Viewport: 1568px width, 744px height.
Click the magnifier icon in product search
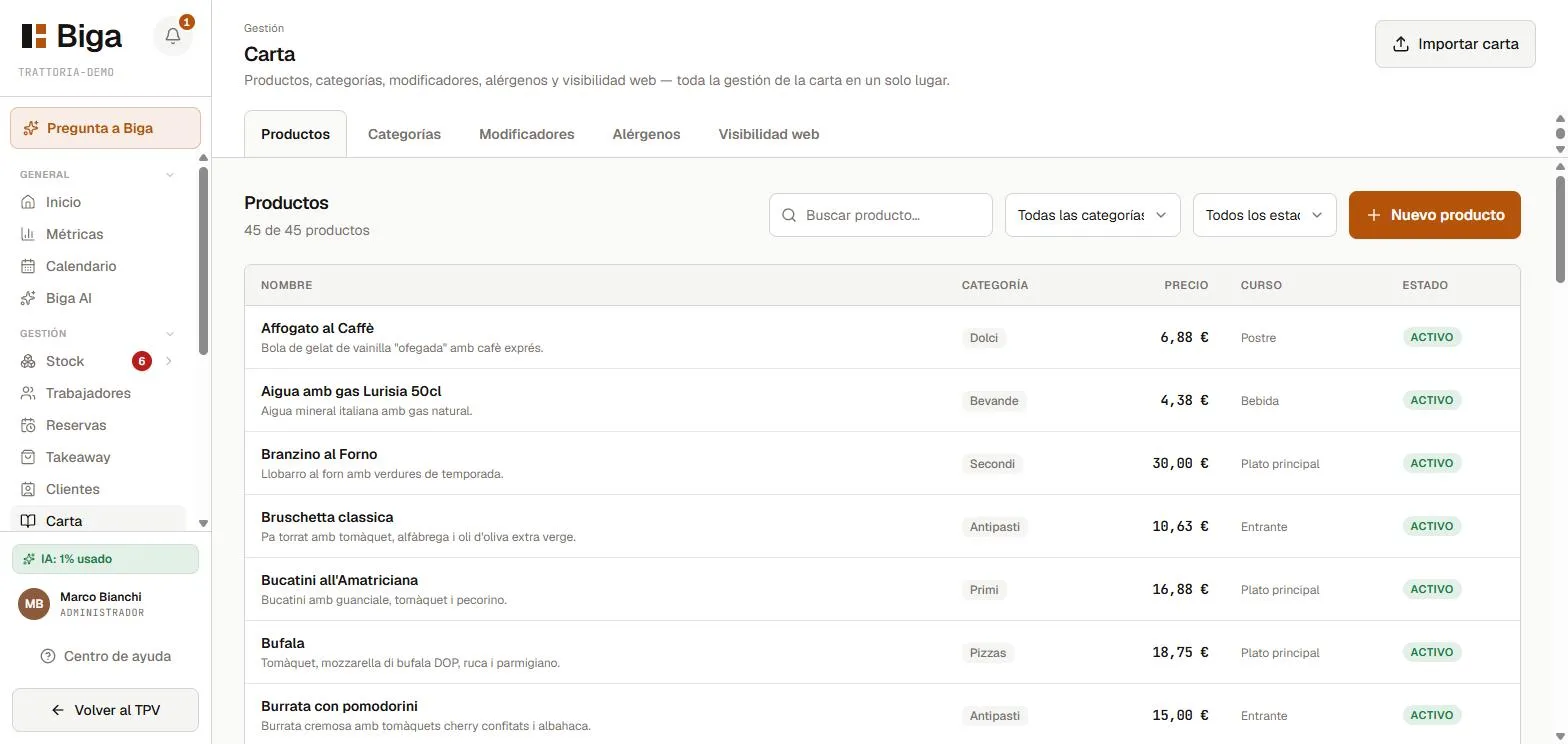pyautogui.click(x=789, y=215)
